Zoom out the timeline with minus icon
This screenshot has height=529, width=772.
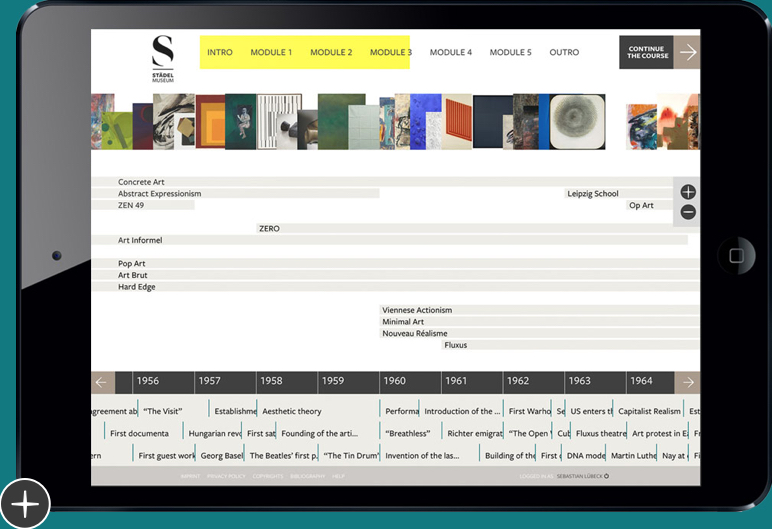[x=688, y=212]
